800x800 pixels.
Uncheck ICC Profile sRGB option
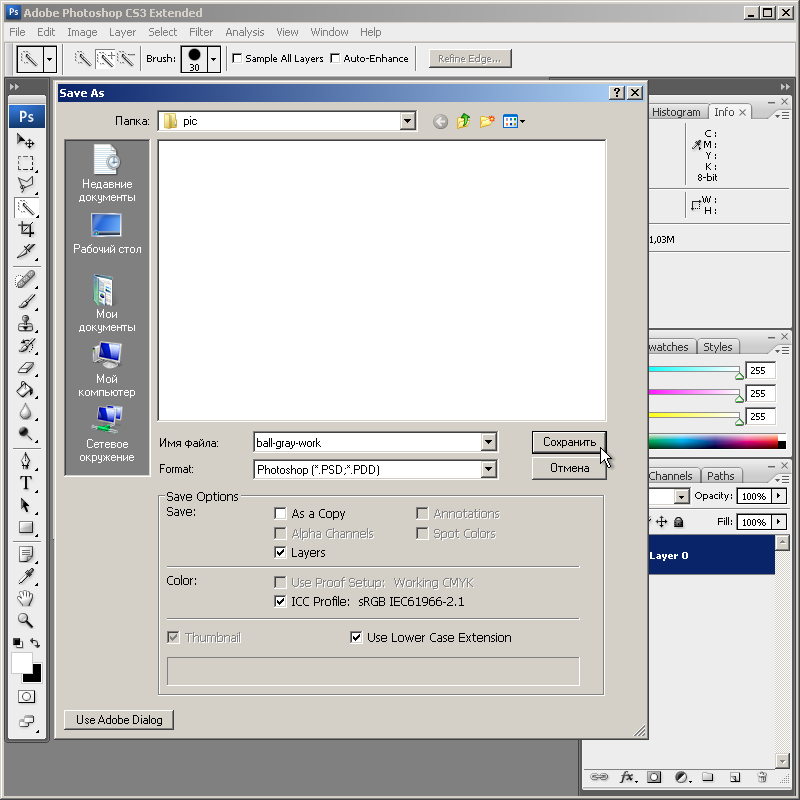(280, 602)
